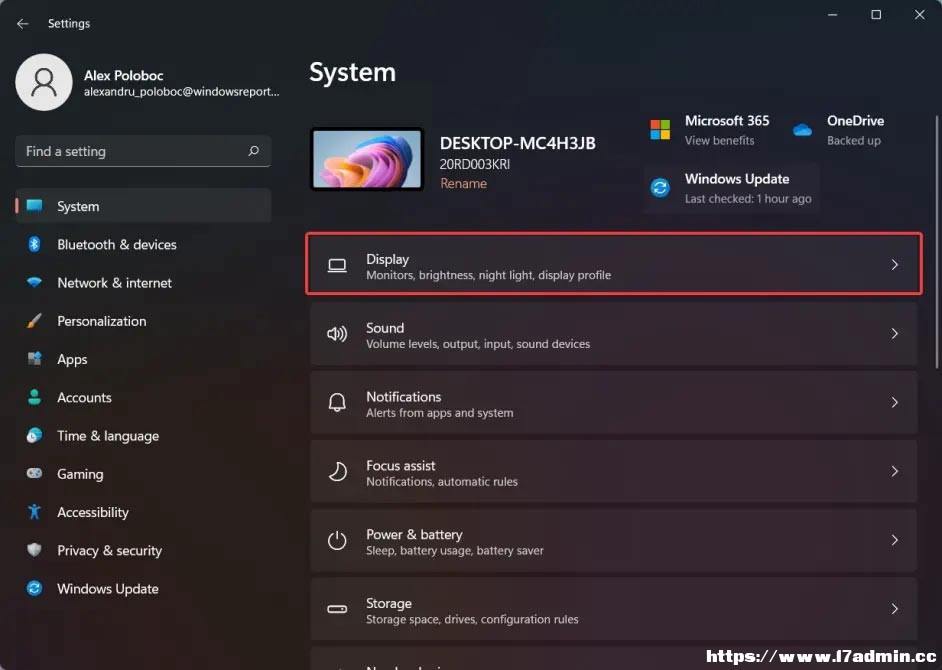
Task: Click the vertical scrollbar on the right
Action: tap(937, 240)
